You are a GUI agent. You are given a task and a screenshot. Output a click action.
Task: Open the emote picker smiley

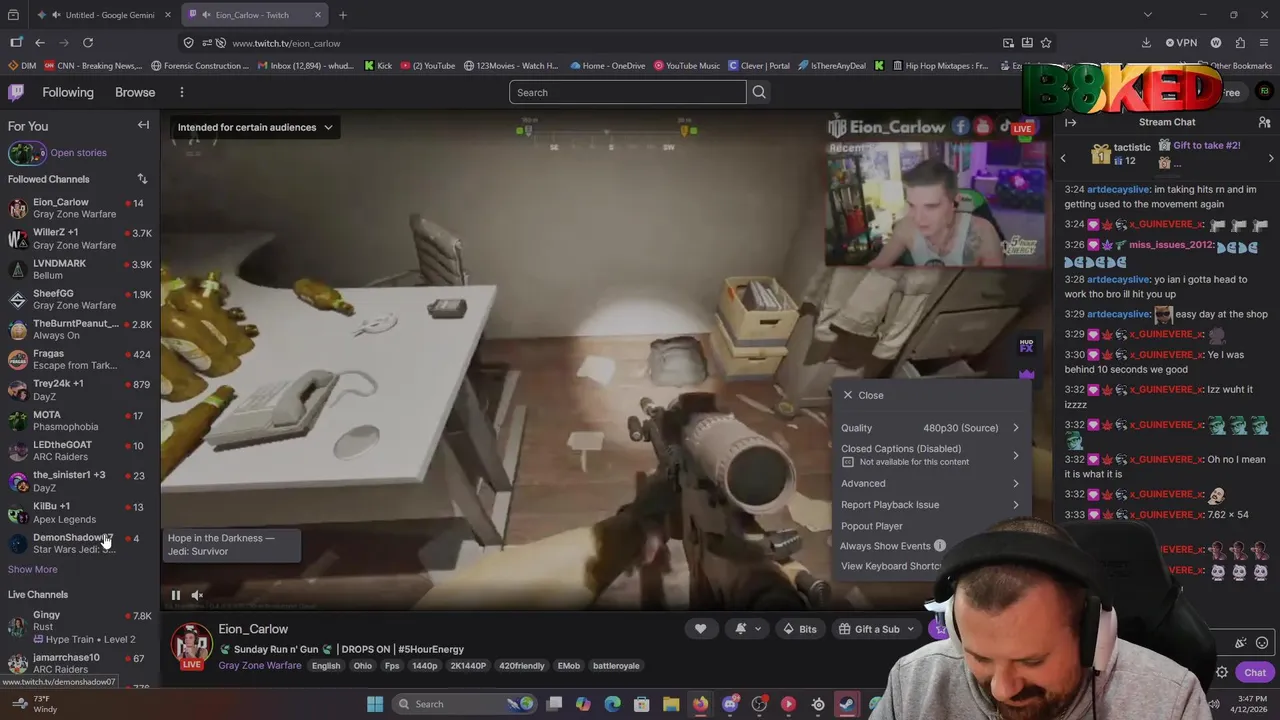click(x=1262, y=643)
